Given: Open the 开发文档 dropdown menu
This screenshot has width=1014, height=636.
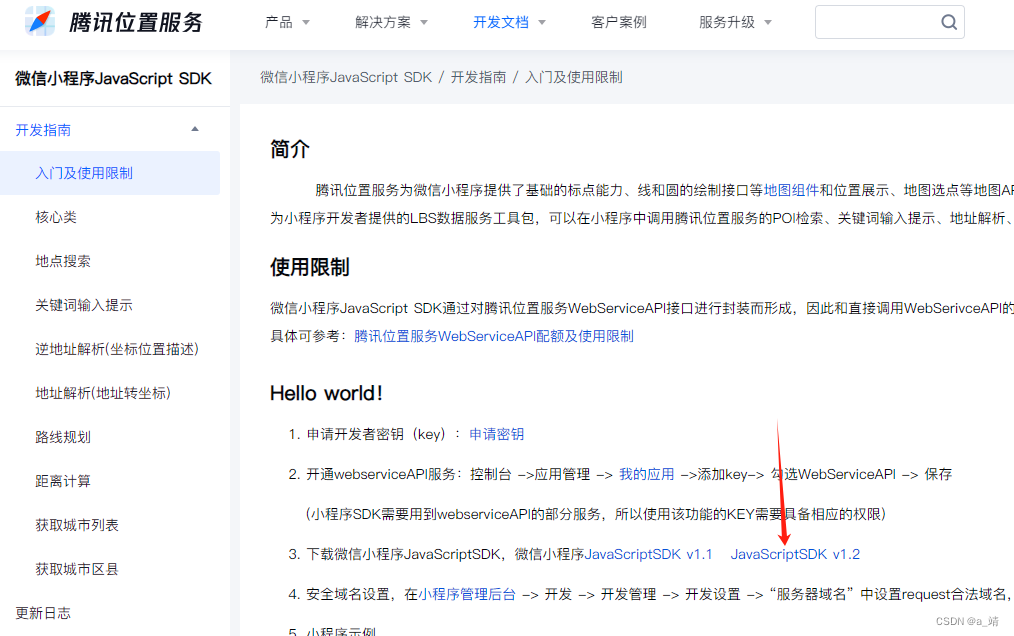Looking at the screenshot, I should (x=509, y=22).
